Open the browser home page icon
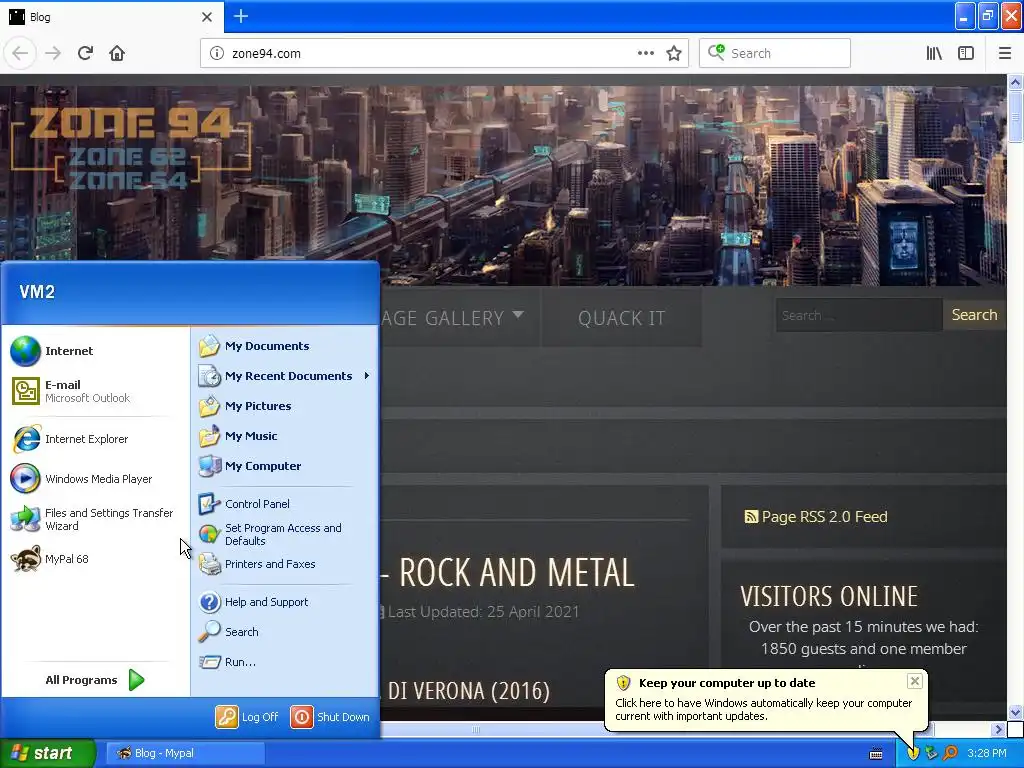Screen dimensions: 1024x768 117,53
